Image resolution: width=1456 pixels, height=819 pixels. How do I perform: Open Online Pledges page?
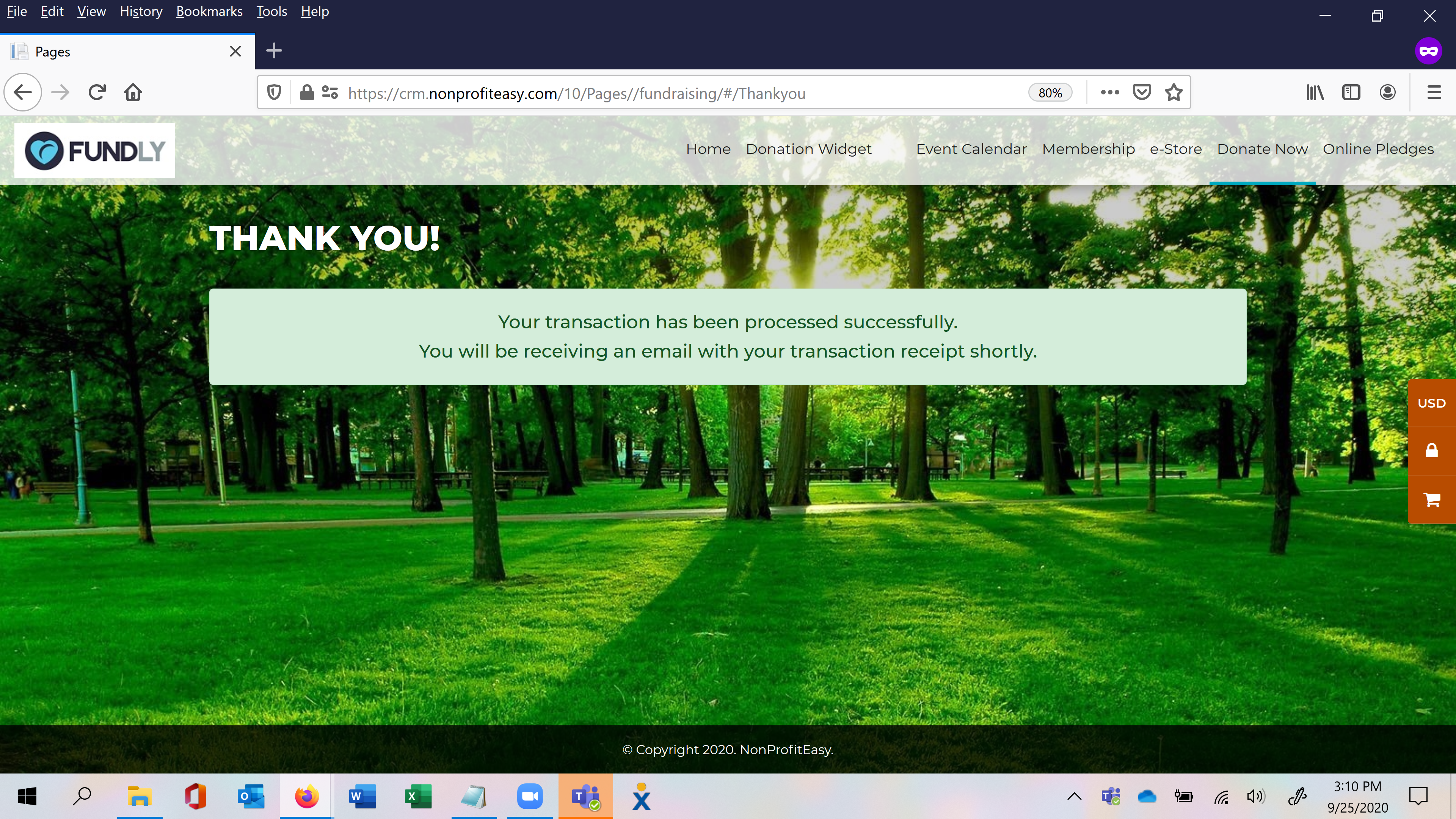1378,149
